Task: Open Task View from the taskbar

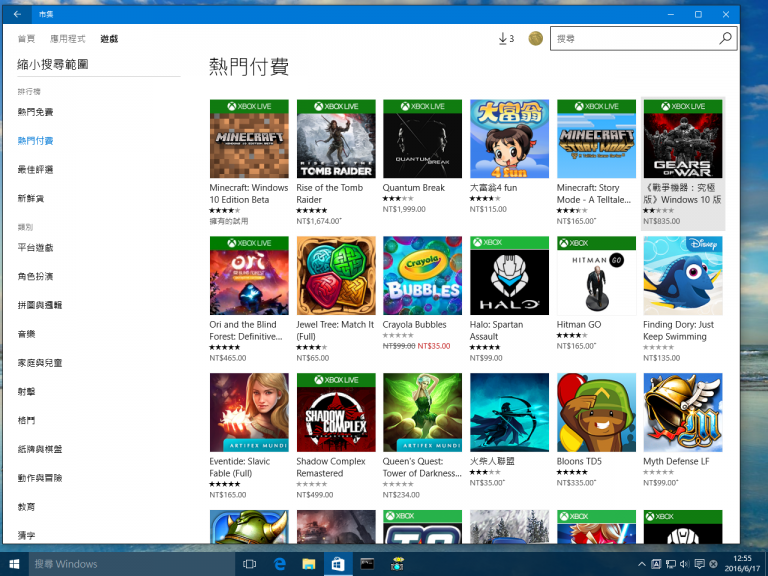Action: (249, 564)
